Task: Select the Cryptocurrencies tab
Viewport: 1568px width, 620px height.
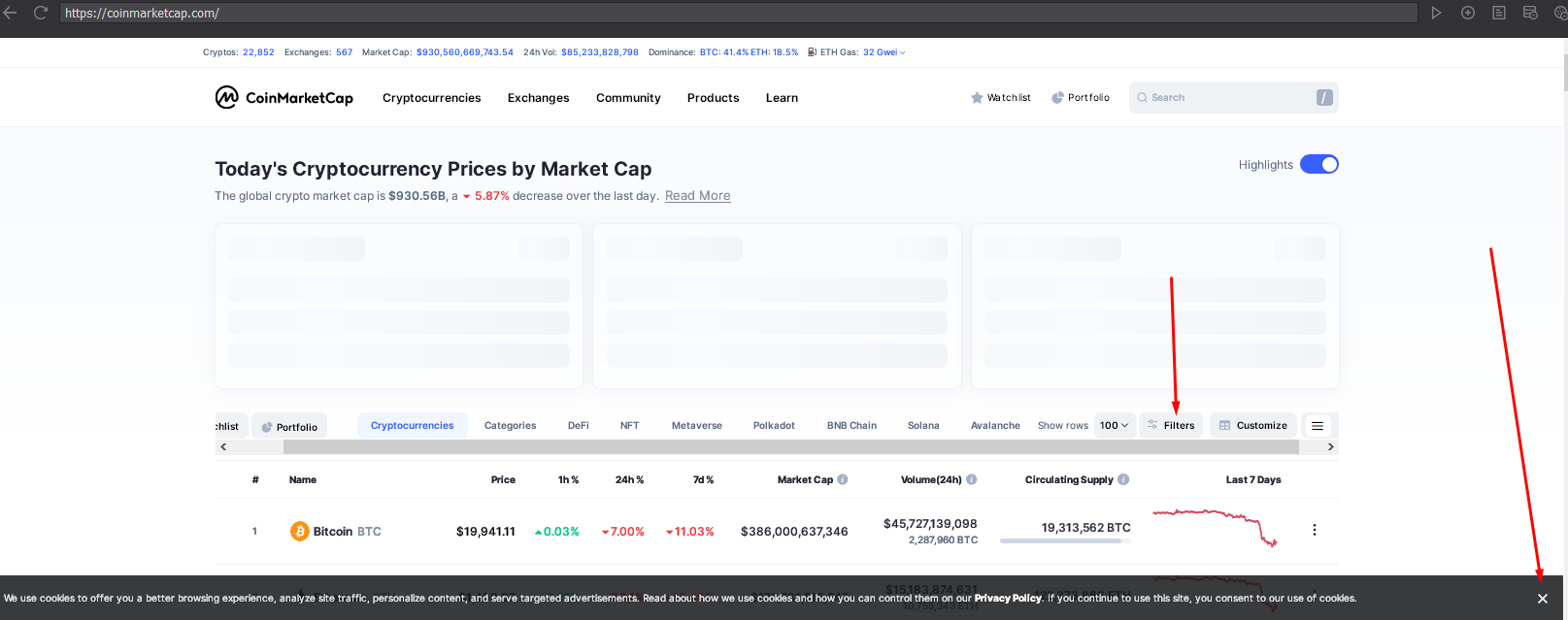Action: (x=412, y=426)
